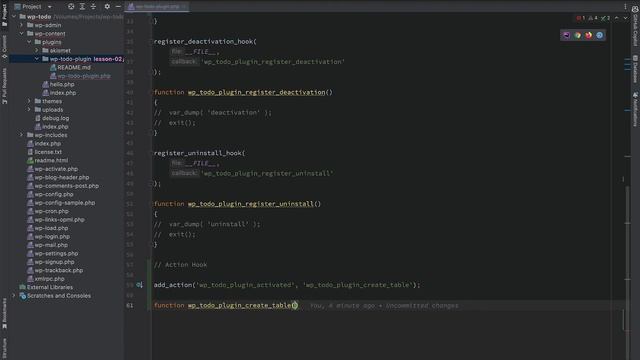
Task: Click the gutter hook icon on line 59
Action: coord(140,285)
